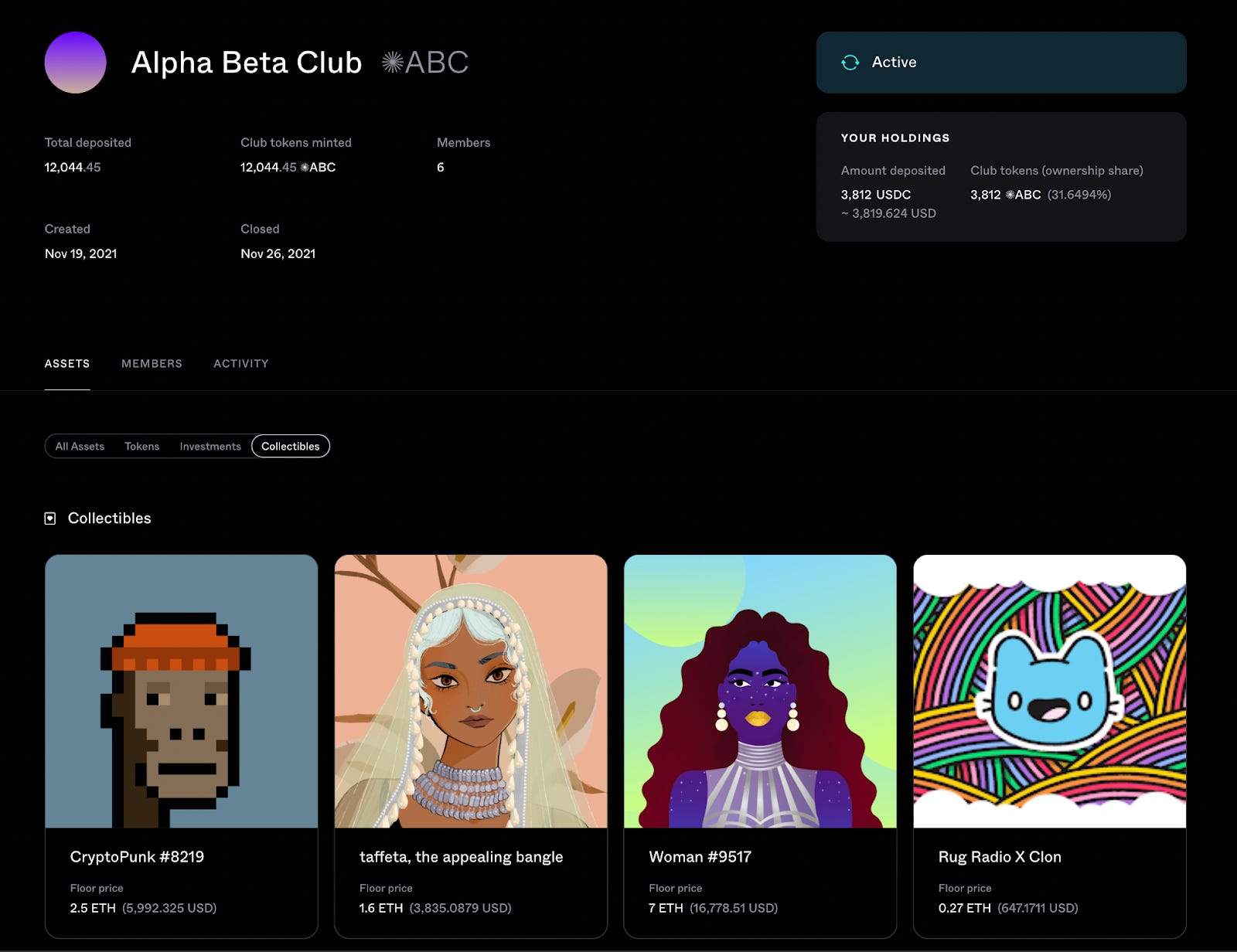Open the taffeta, the appealing bangle artwork
1237x952 pixels.
click(x=471, y=692)
